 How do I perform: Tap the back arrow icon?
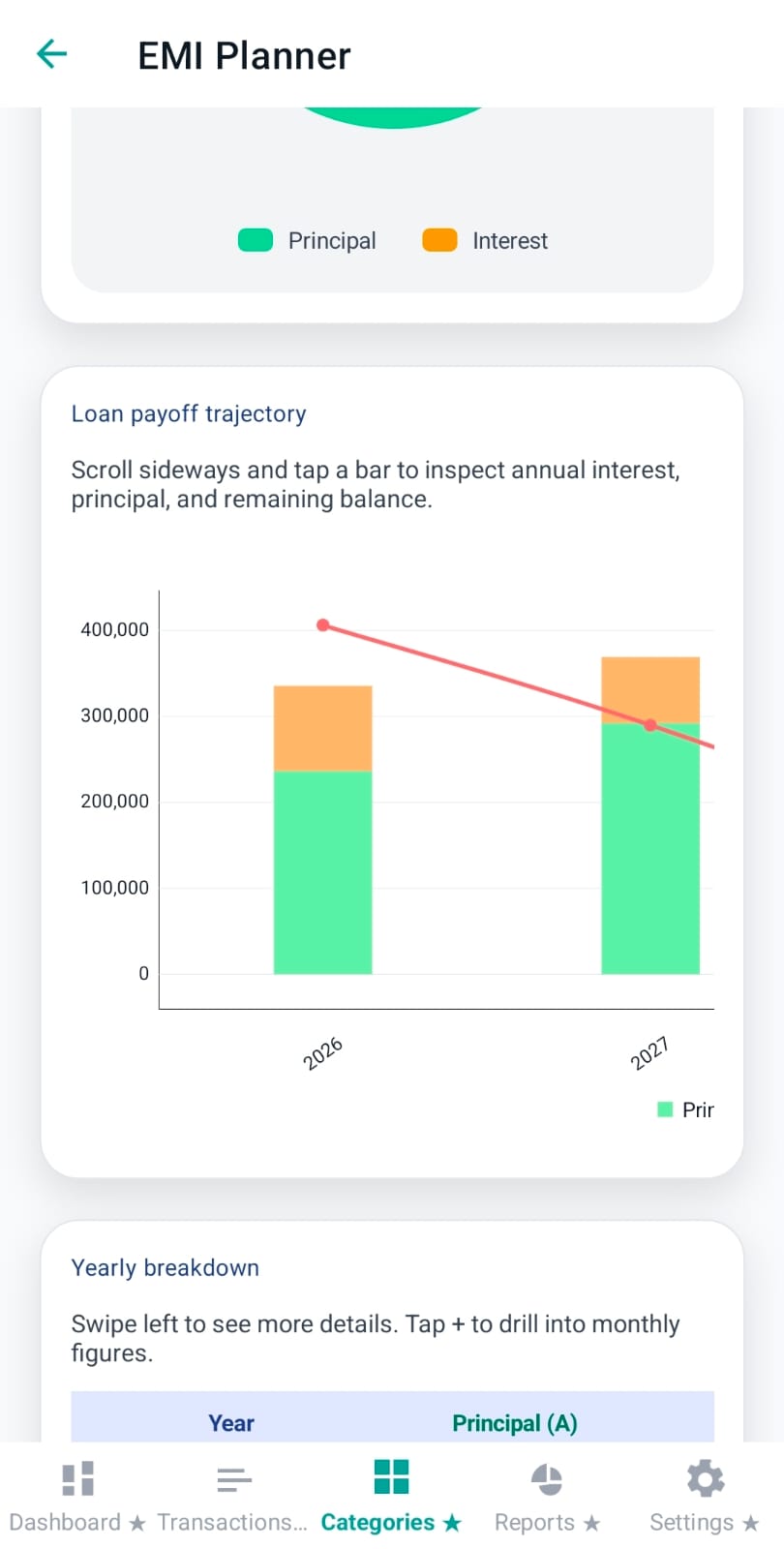coord(51,54)
